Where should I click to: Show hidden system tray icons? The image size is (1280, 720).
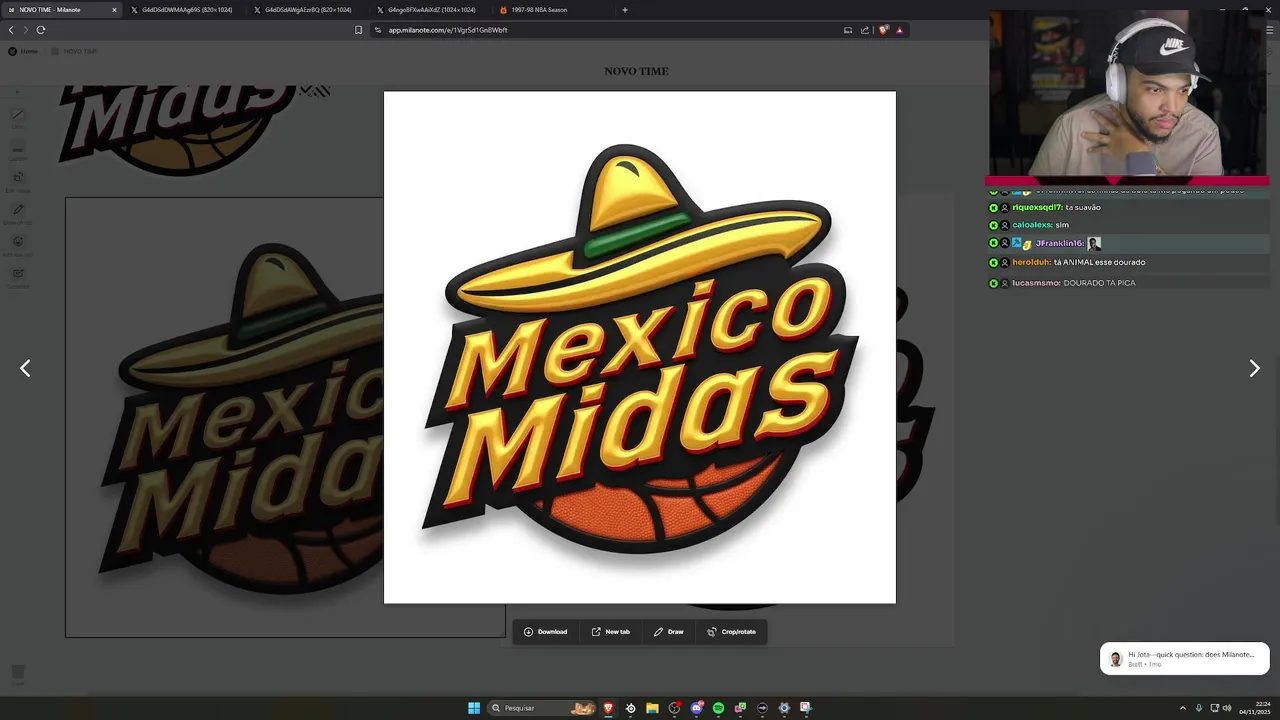pos(1183,708)
